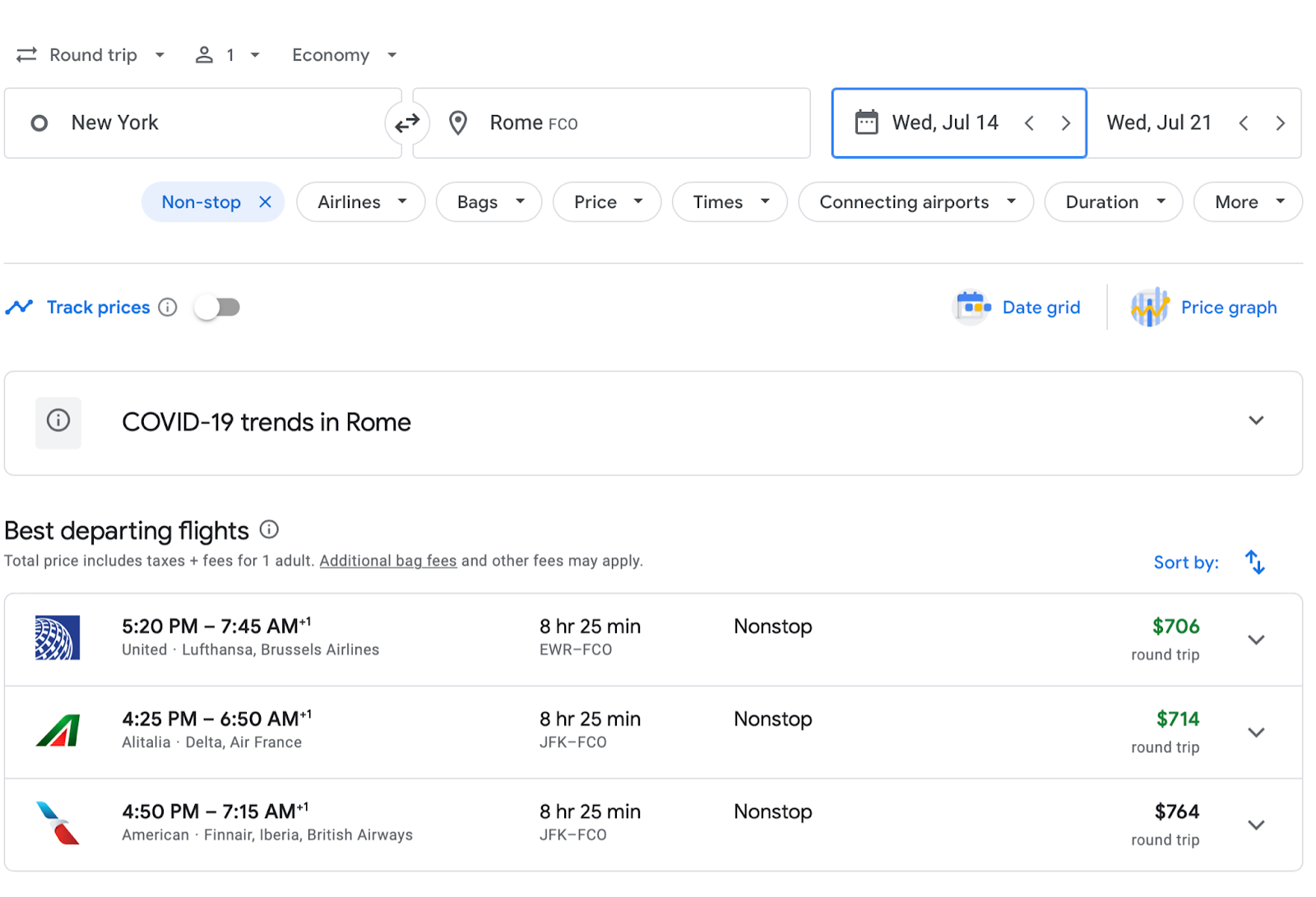
Task: Open the Economy class dropdown
Action: coord(344,55)
